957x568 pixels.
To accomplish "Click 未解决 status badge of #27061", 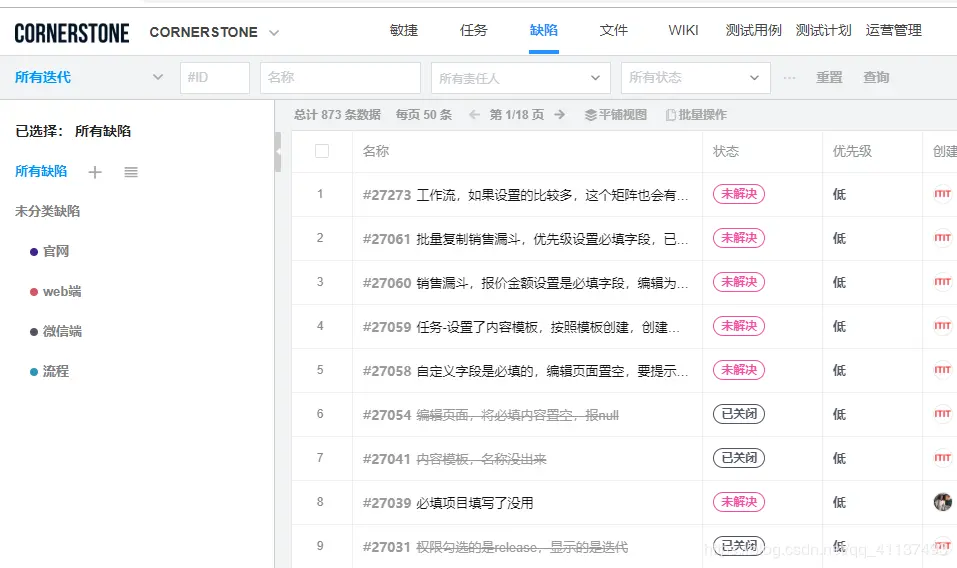I will point(739,238).
